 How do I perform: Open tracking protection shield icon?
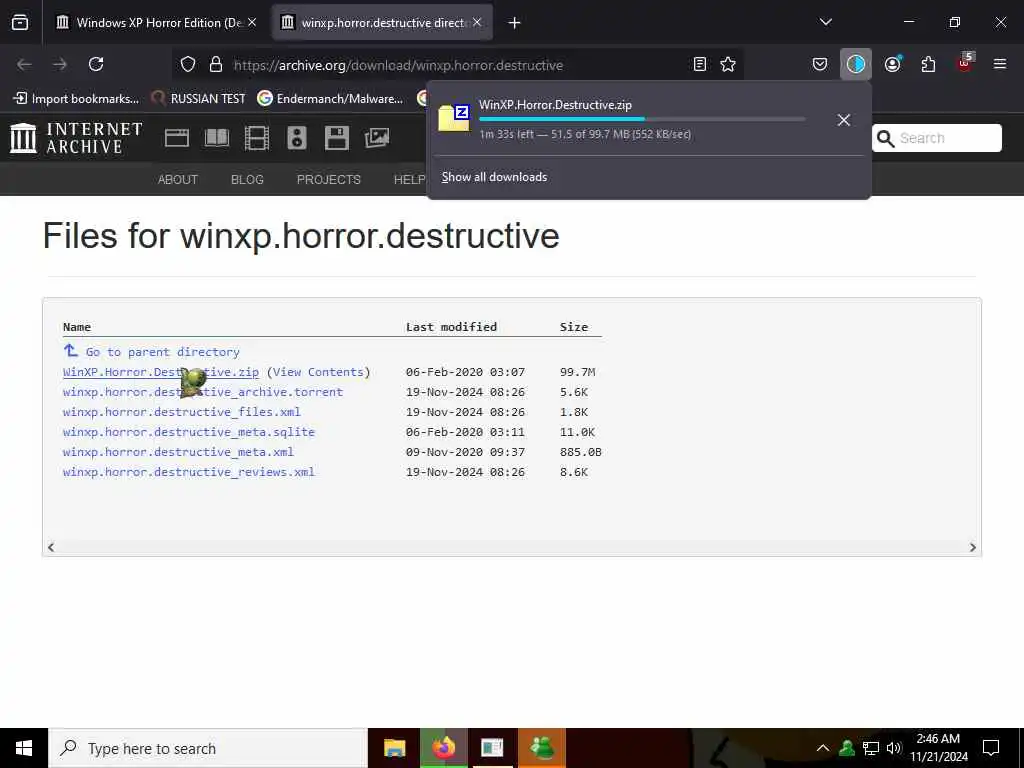coord(188,64)
